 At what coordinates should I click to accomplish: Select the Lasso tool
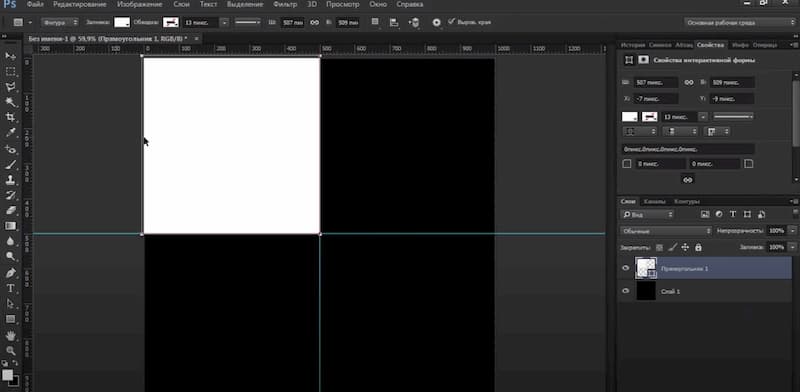coord(10,86)
